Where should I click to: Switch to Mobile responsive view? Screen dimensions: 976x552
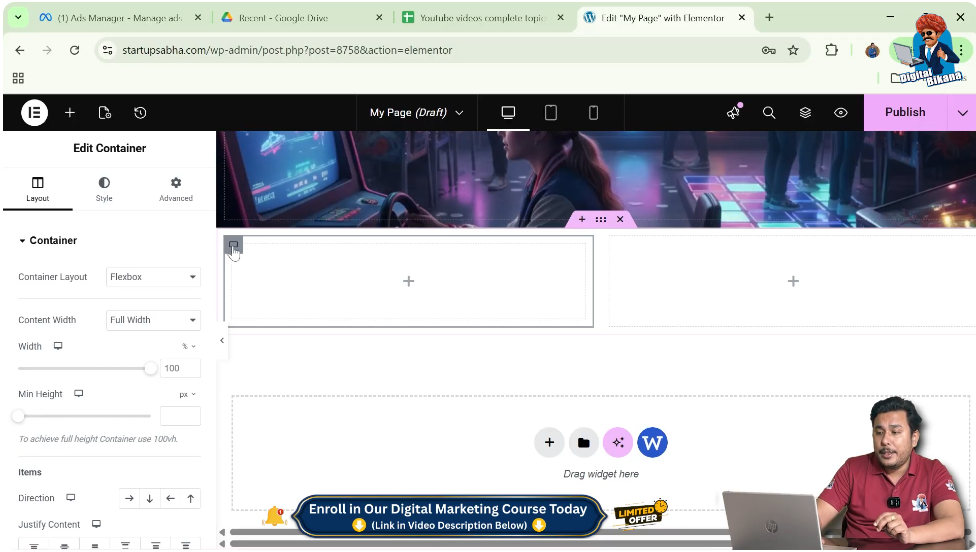click(593, 113)
